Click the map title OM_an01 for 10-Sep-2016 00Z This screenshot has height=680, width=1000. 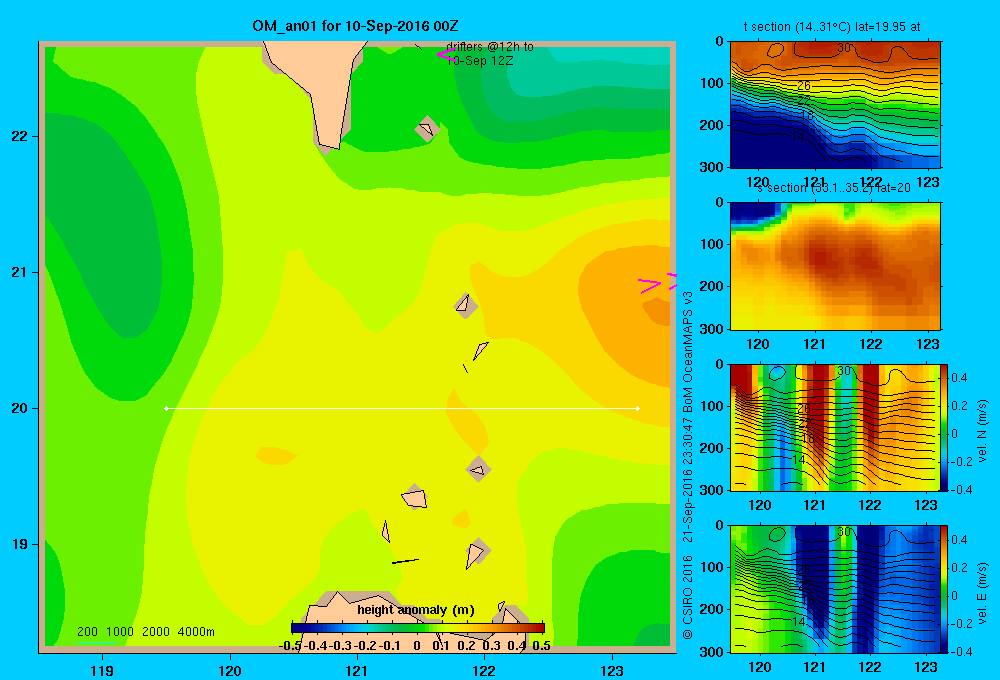click(x=355, y=26)
